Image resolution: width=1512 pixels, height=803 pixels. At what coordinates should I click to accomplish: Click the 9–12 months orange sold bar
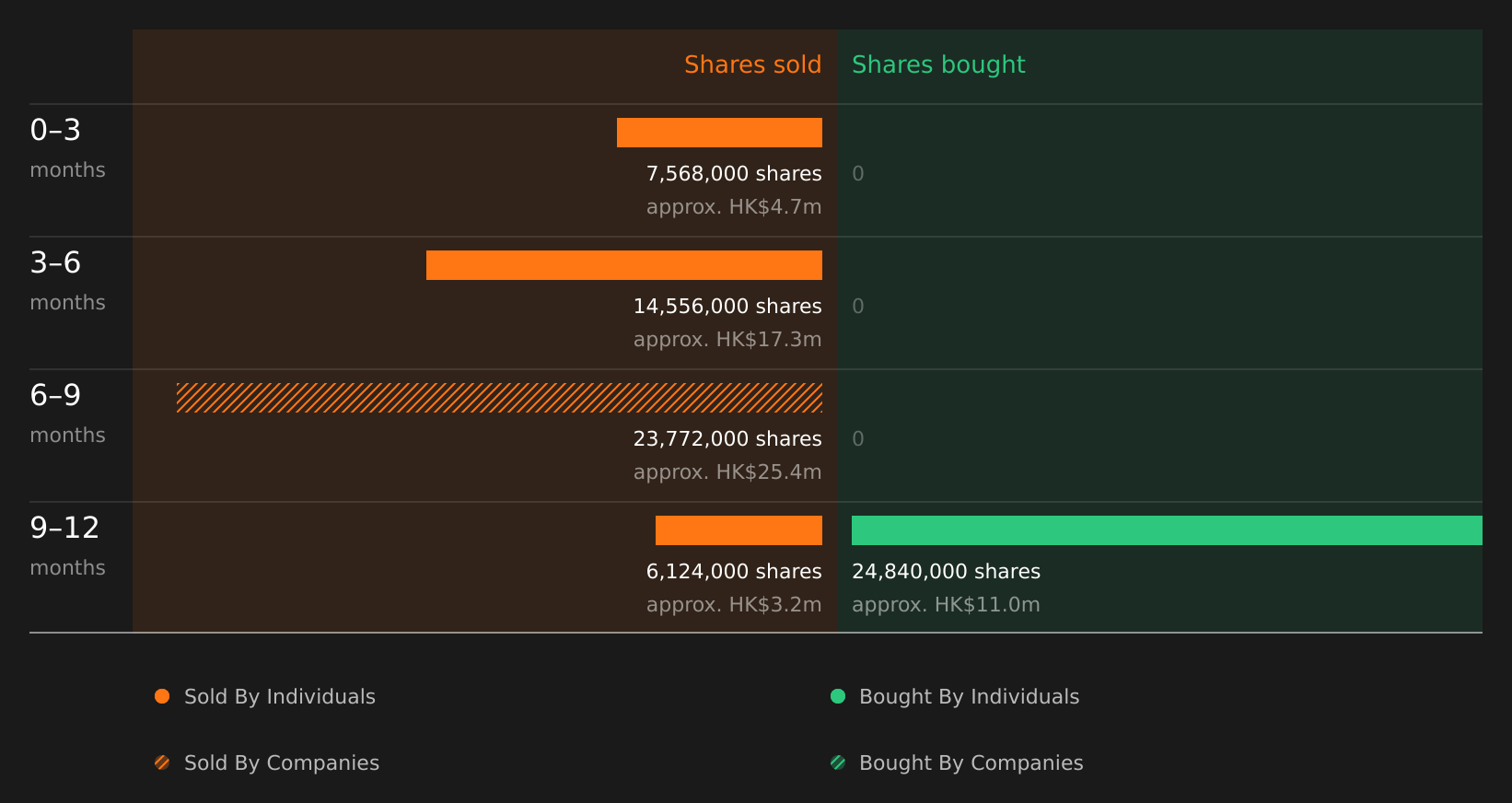pyautogui.click(x=739, y=530)
